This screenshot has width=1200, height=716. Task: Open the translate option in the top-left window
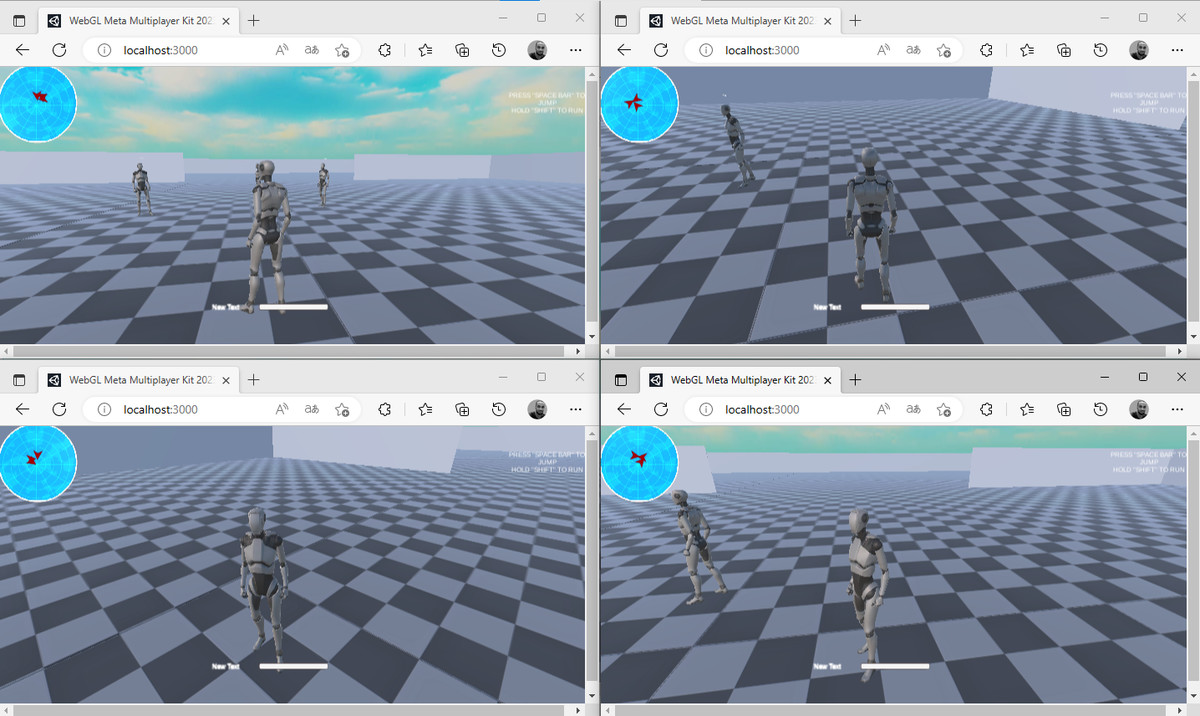(312, 50)
